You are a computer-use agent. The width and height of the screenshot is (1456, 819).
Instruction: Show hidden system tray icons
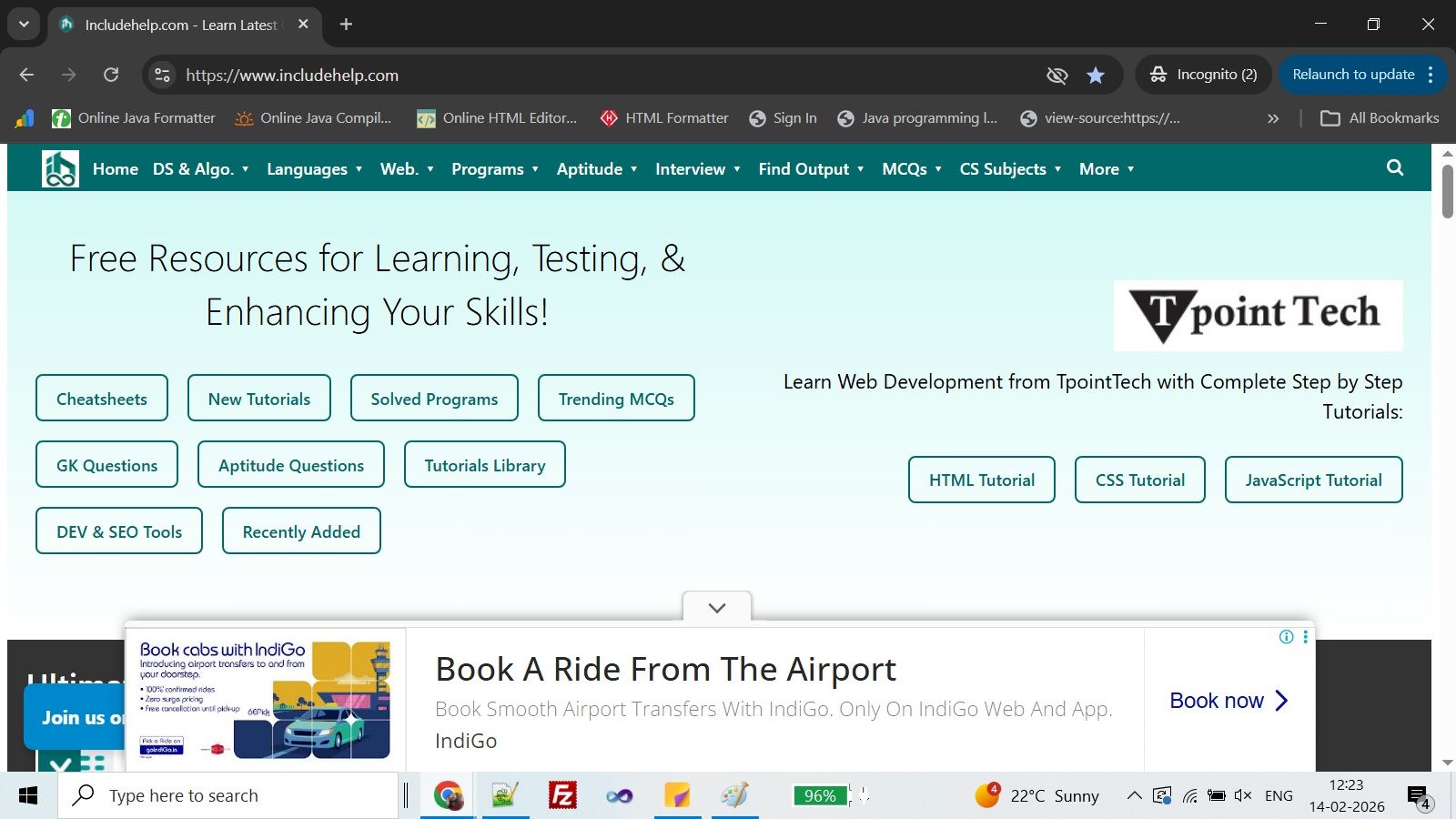click(1134, 795)
